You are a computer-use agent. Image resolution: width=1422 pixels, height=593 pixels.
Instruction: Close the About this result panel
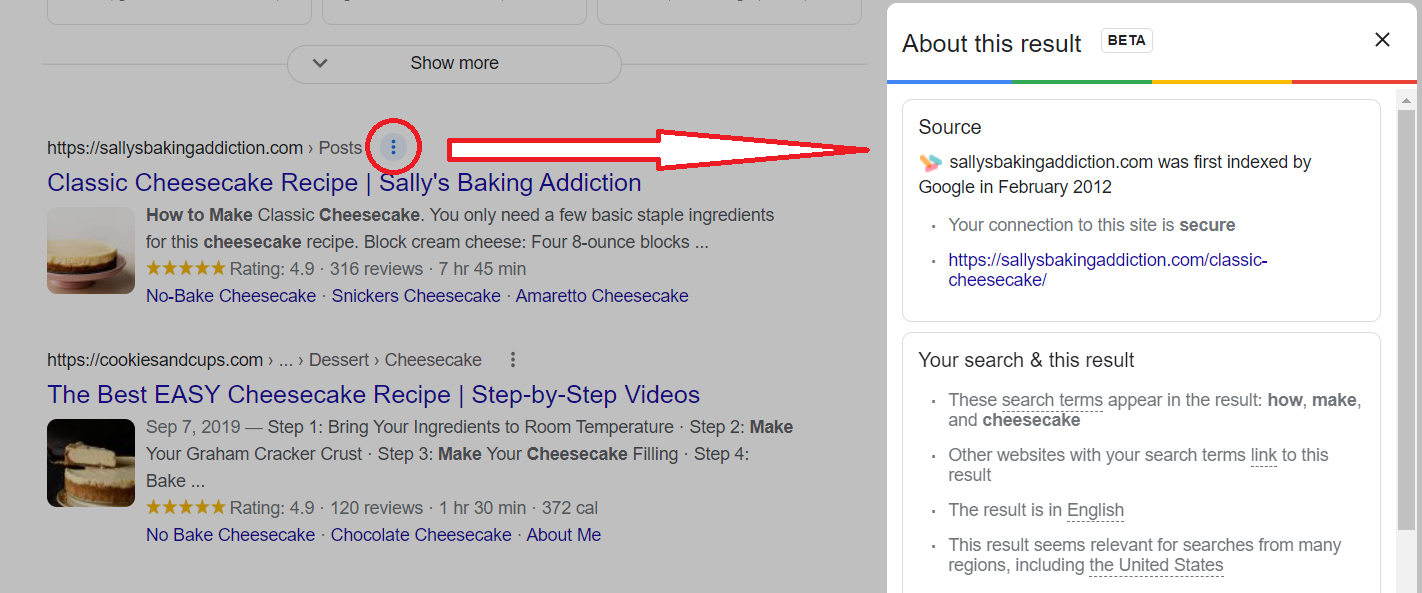click(1382, 40)
